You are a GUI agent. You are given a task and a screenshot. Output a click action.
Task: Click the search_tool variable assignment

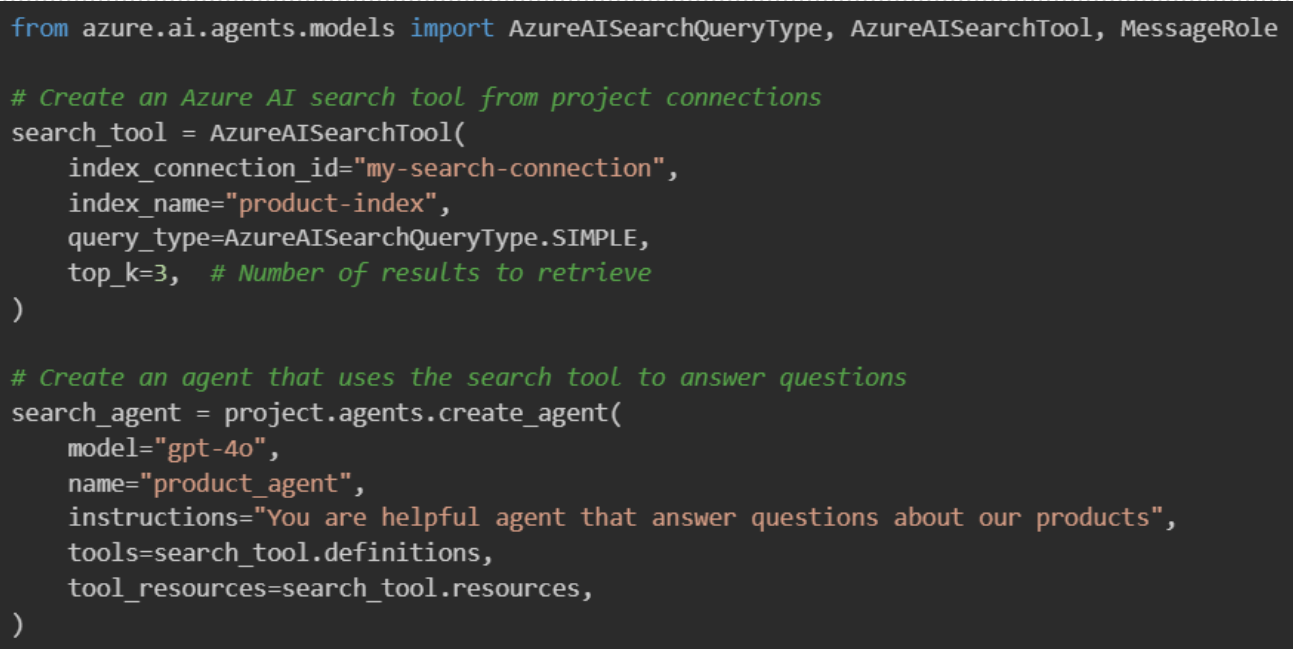(x=89, y=133)
